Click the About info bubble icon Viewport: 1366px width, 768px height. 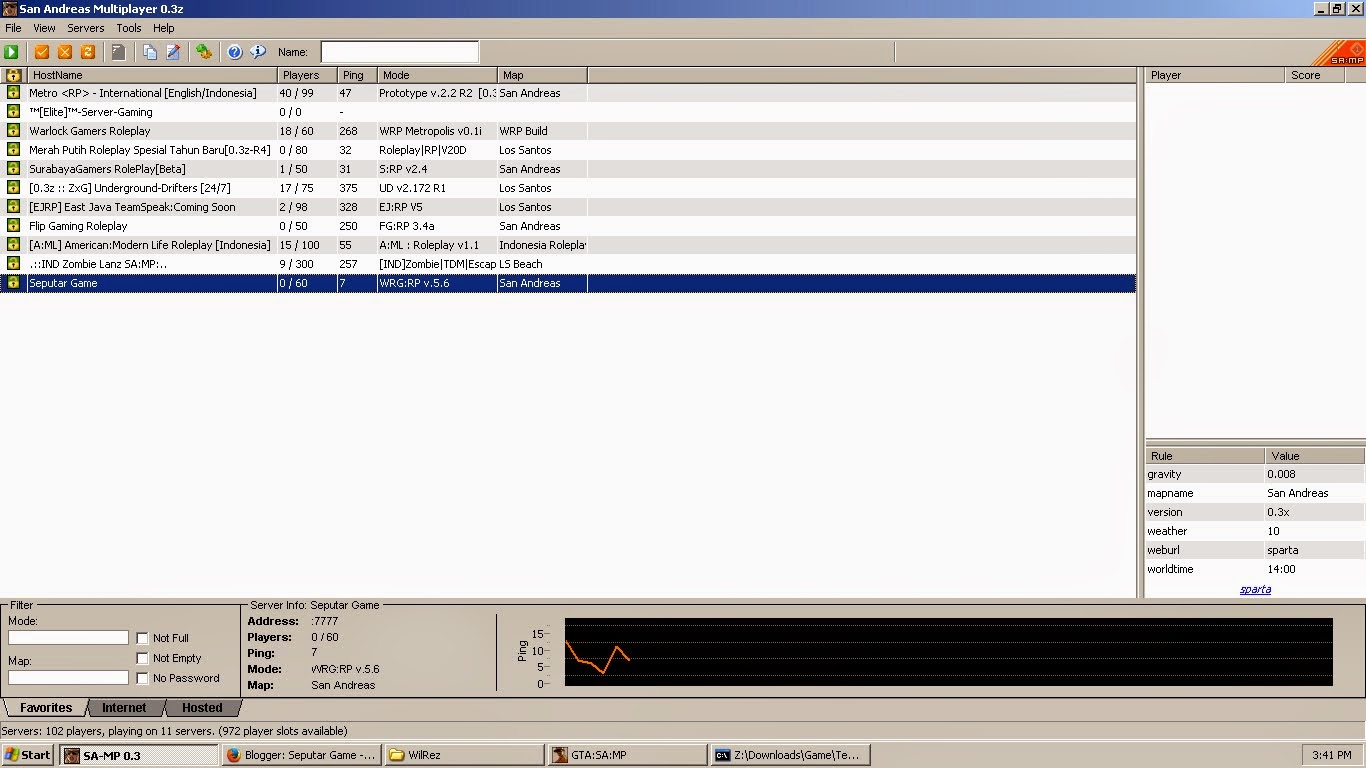[258, 52]
